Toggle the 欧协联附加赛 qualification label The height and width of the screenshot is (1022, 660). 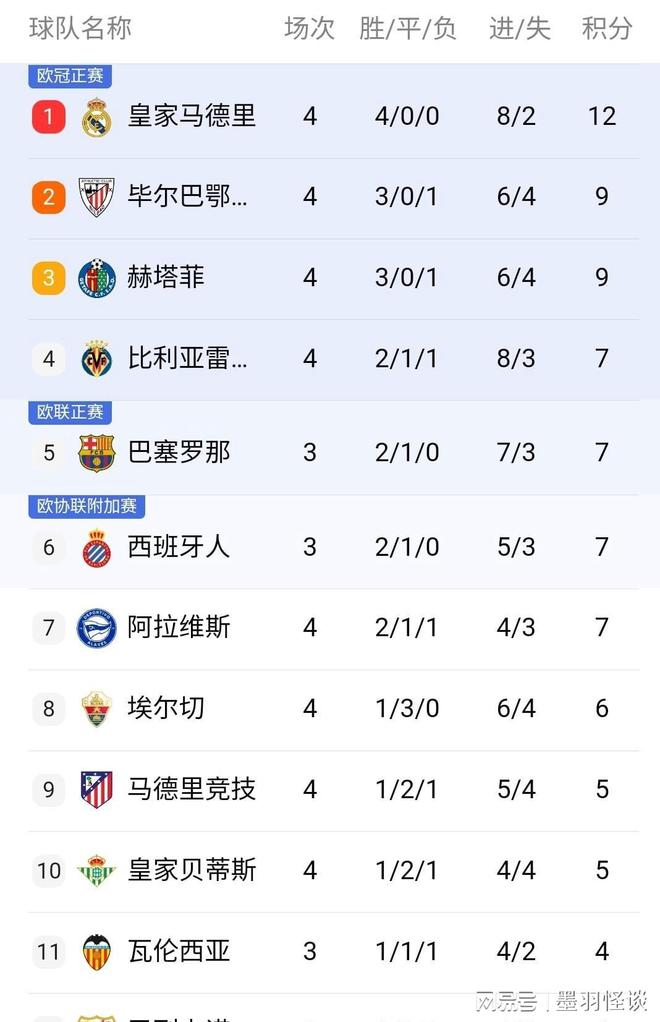point(83,507)
